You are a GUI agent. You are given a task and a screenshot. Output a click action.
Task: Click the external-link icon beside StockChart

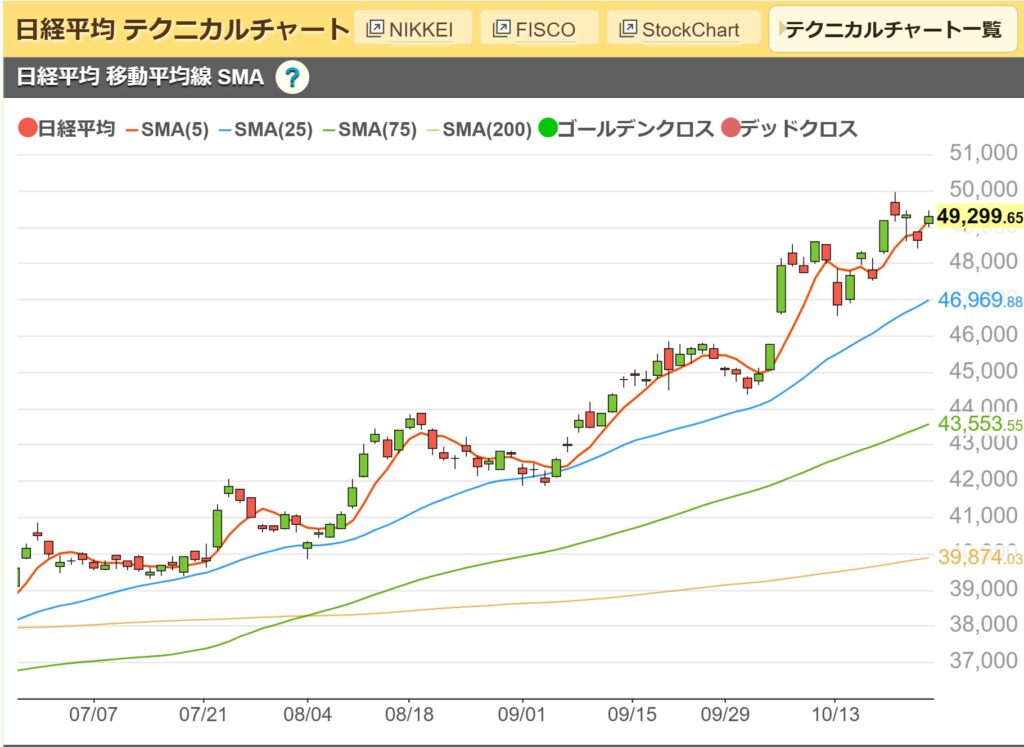tap(628, 29)
